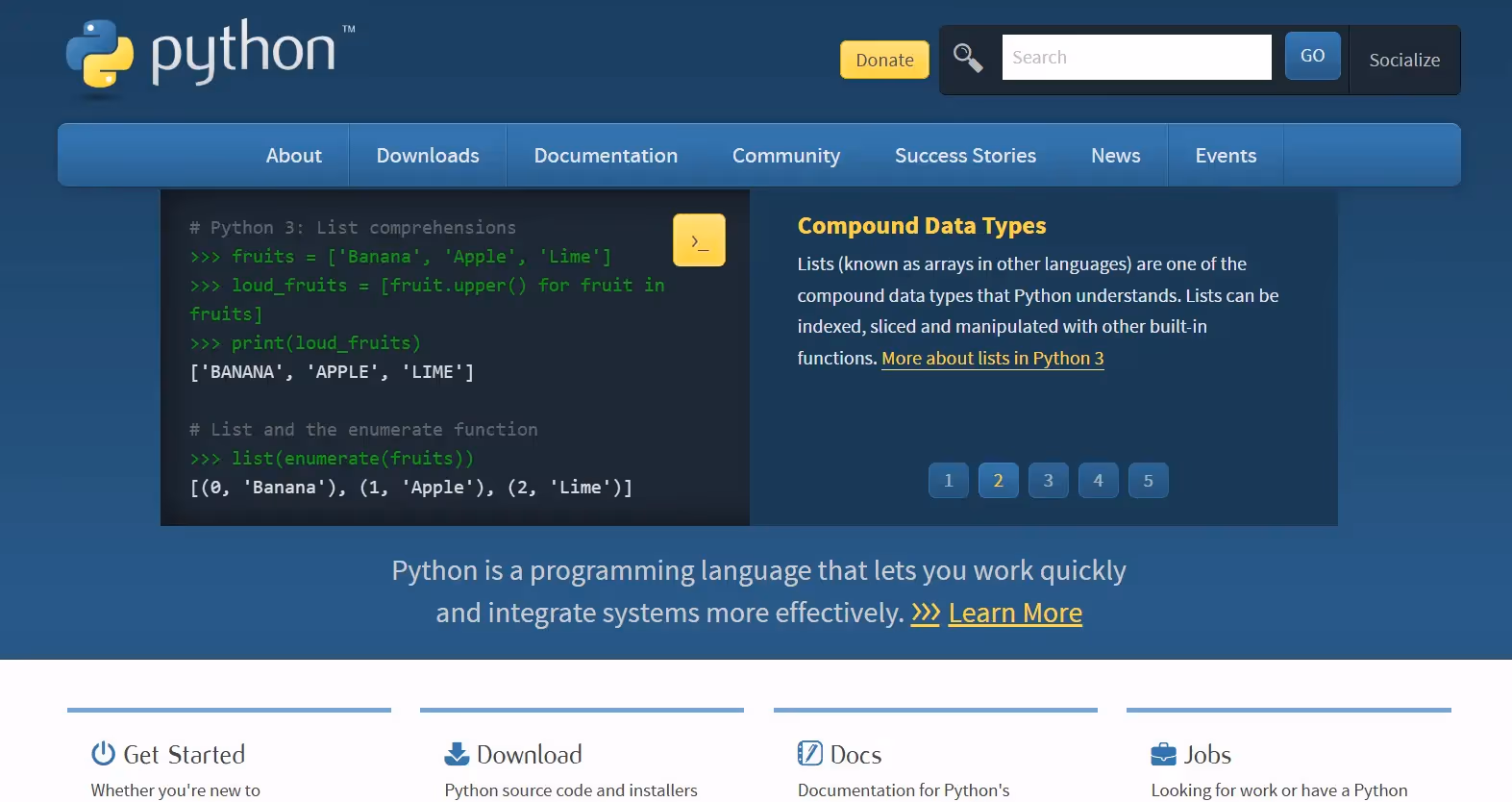Click the "# Python 3: List comprehensions" comment
The height and width of the screenshot is (802, 1512).
(353, 228)
